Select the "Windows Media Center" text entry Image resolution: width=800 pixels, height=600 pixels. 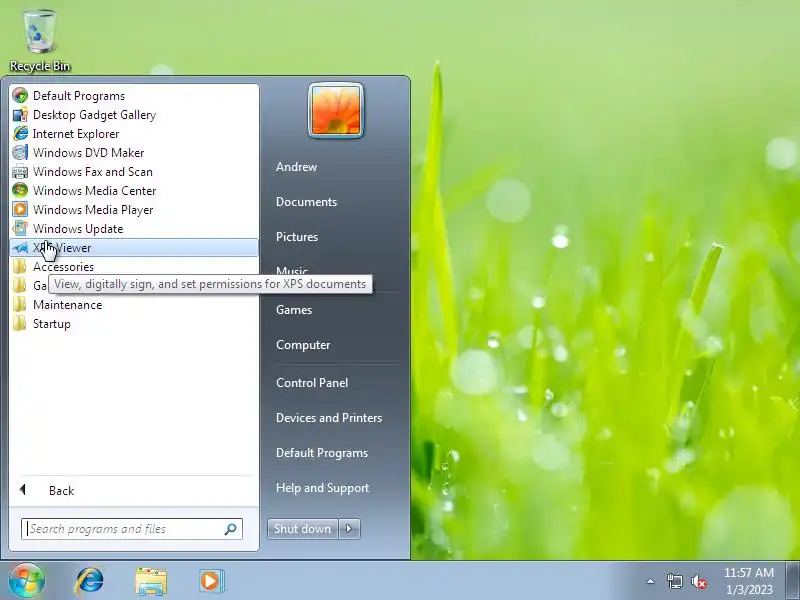tap(94, 191)
